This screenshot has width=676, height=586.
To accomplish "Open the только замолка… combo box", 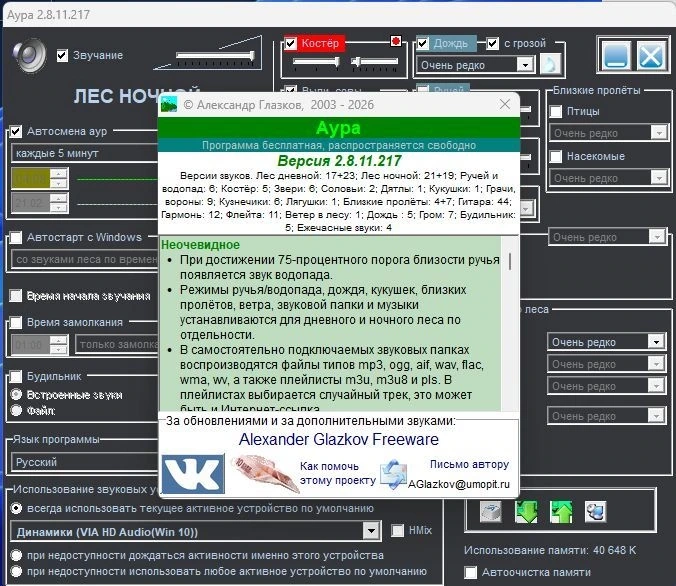I will click(117, 345).
